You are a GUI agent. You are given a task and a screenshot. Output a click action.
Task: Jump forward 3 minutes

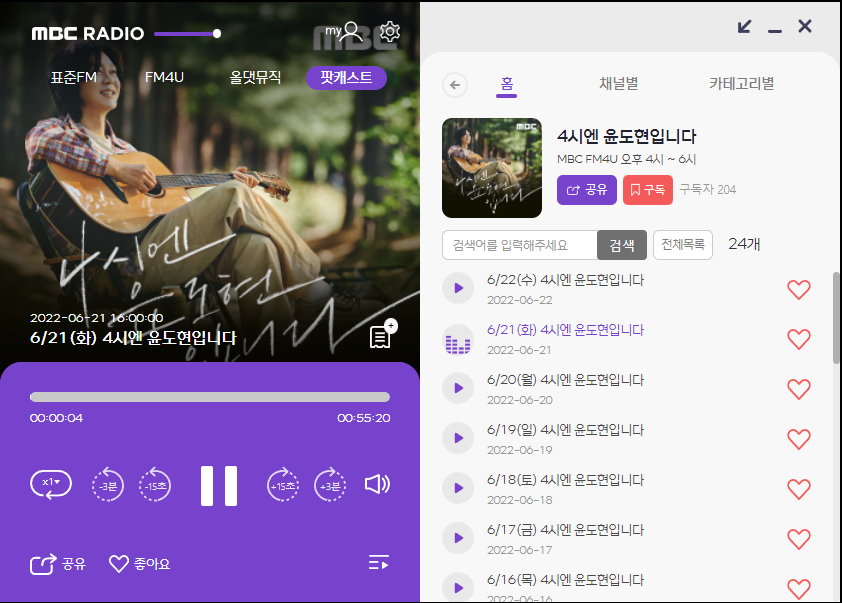[330, 485]
